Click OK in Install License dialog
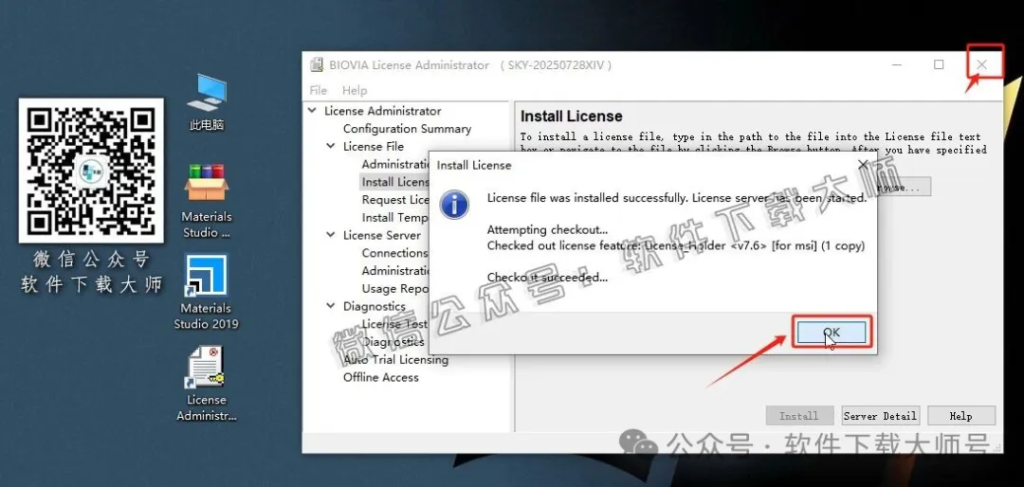This screenshot has width=1024, height=487. tap(832, 333)
